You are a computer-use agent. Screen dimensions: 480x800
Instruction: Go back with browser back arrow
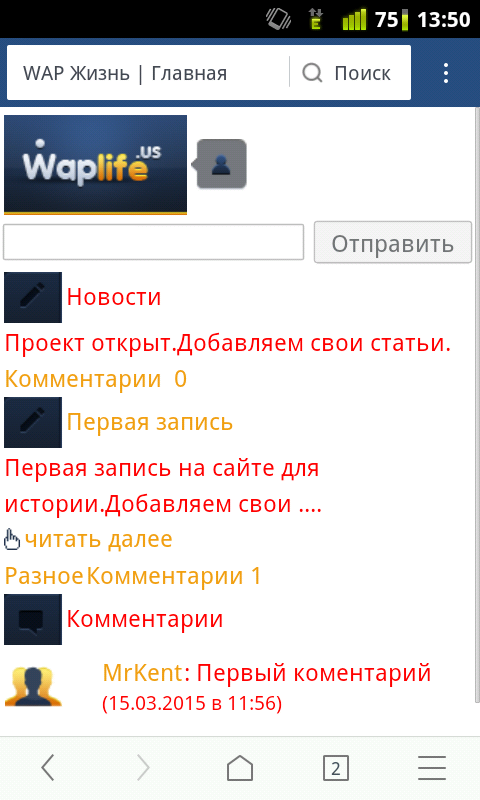pos(48,768)
